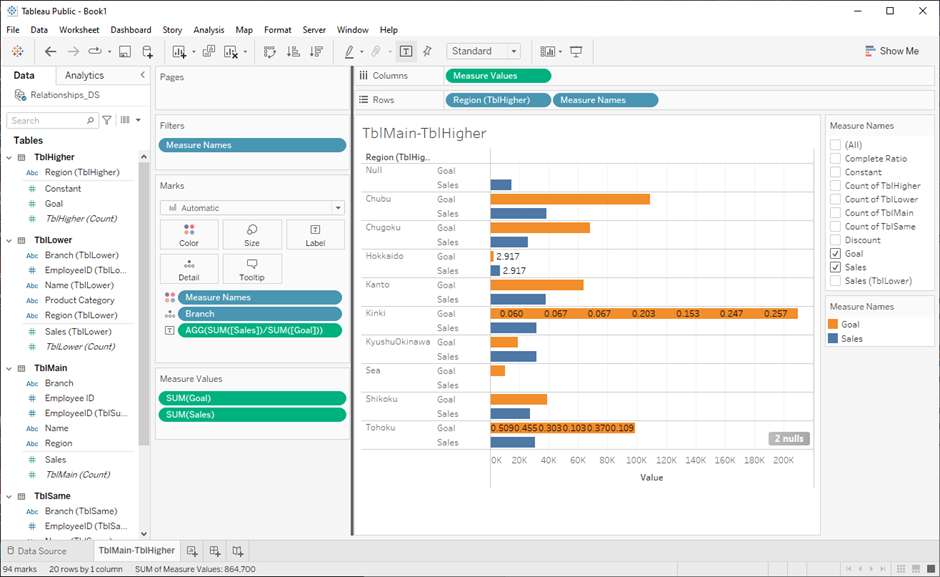Click the blue Sales legend swatch
Image resolution: width=940 pixels, height=577 pixels.
coord(833,338)
